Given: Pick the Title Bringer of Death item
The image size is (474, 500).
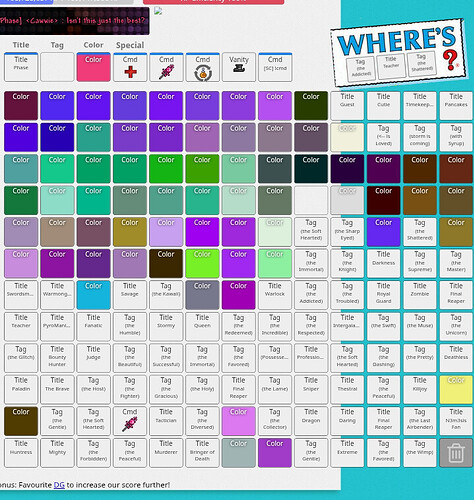Looking at the screenshot, I should pos(202,453).
